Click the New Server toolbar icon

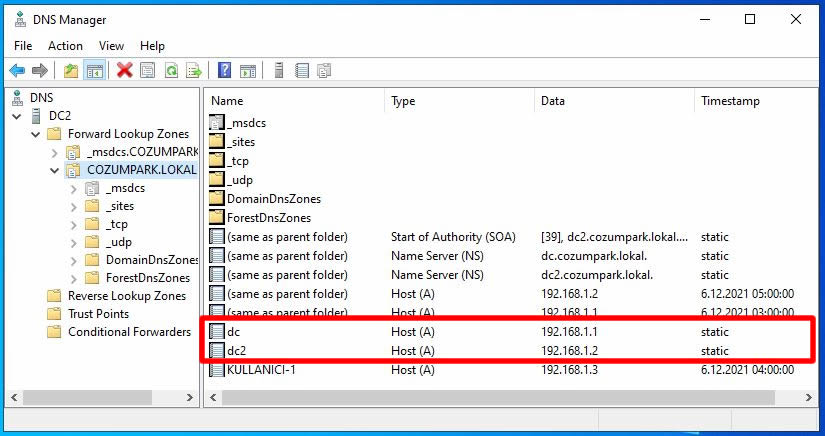(x=278, y=70)
